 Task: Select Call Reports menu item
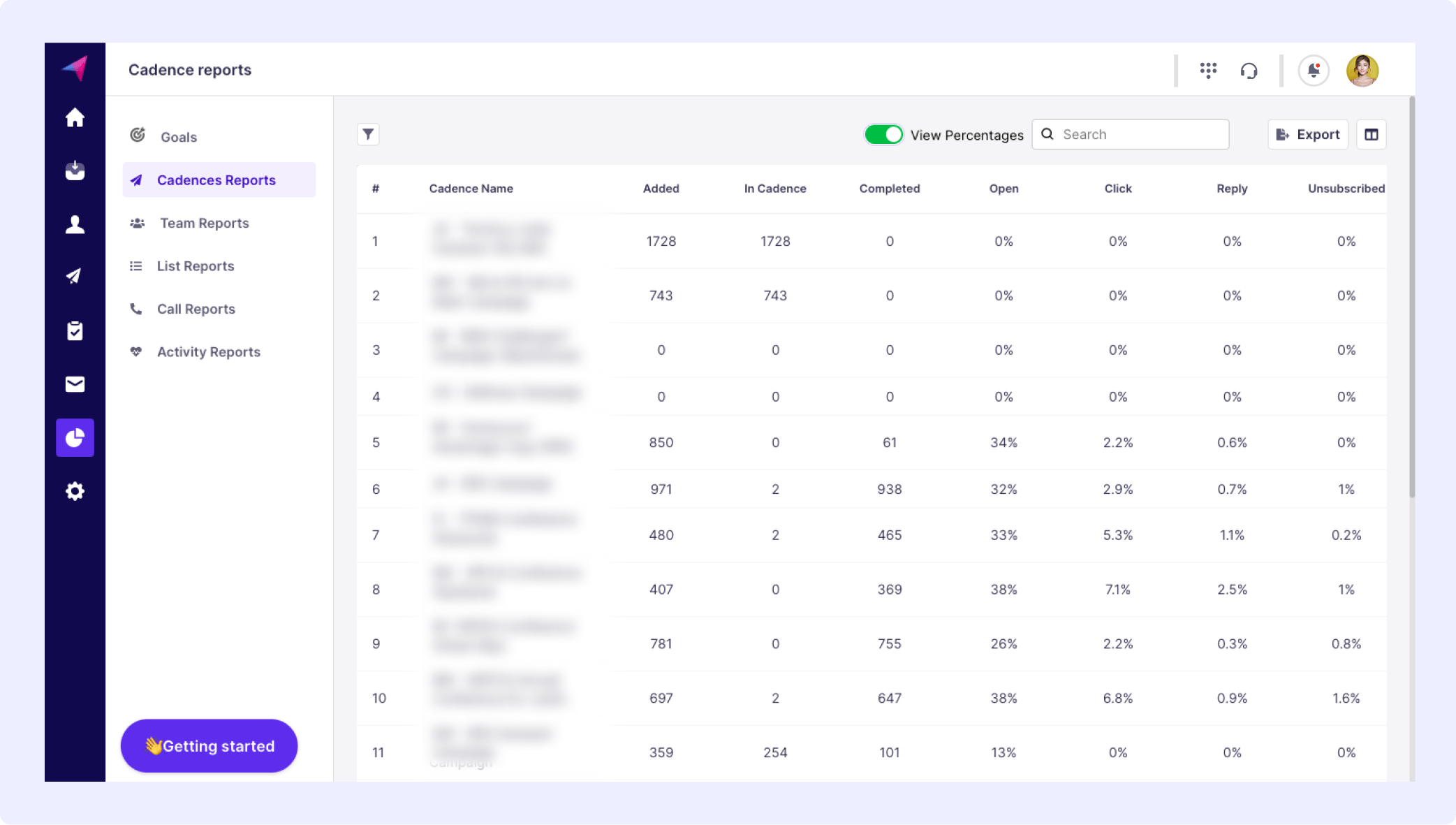(x=196, y=309)
